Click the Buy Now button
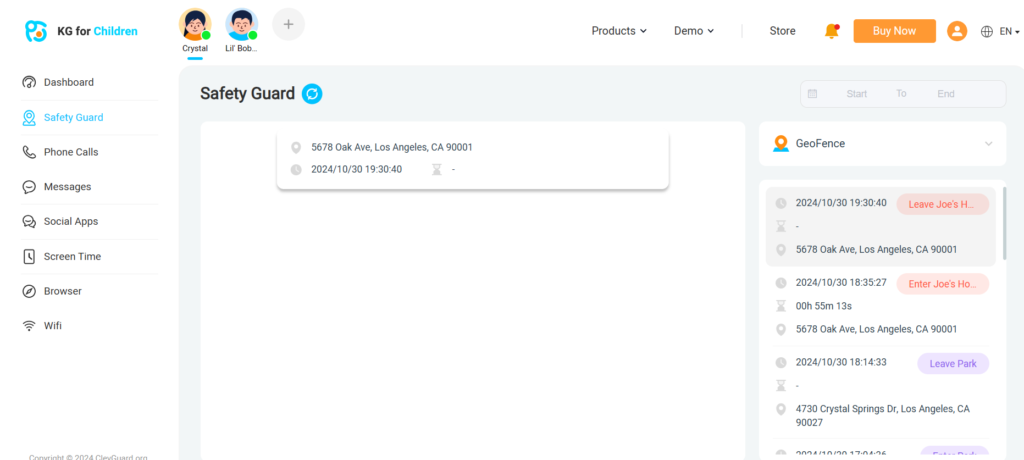This screenshot has width=1024, height=460. pos(895,31)
